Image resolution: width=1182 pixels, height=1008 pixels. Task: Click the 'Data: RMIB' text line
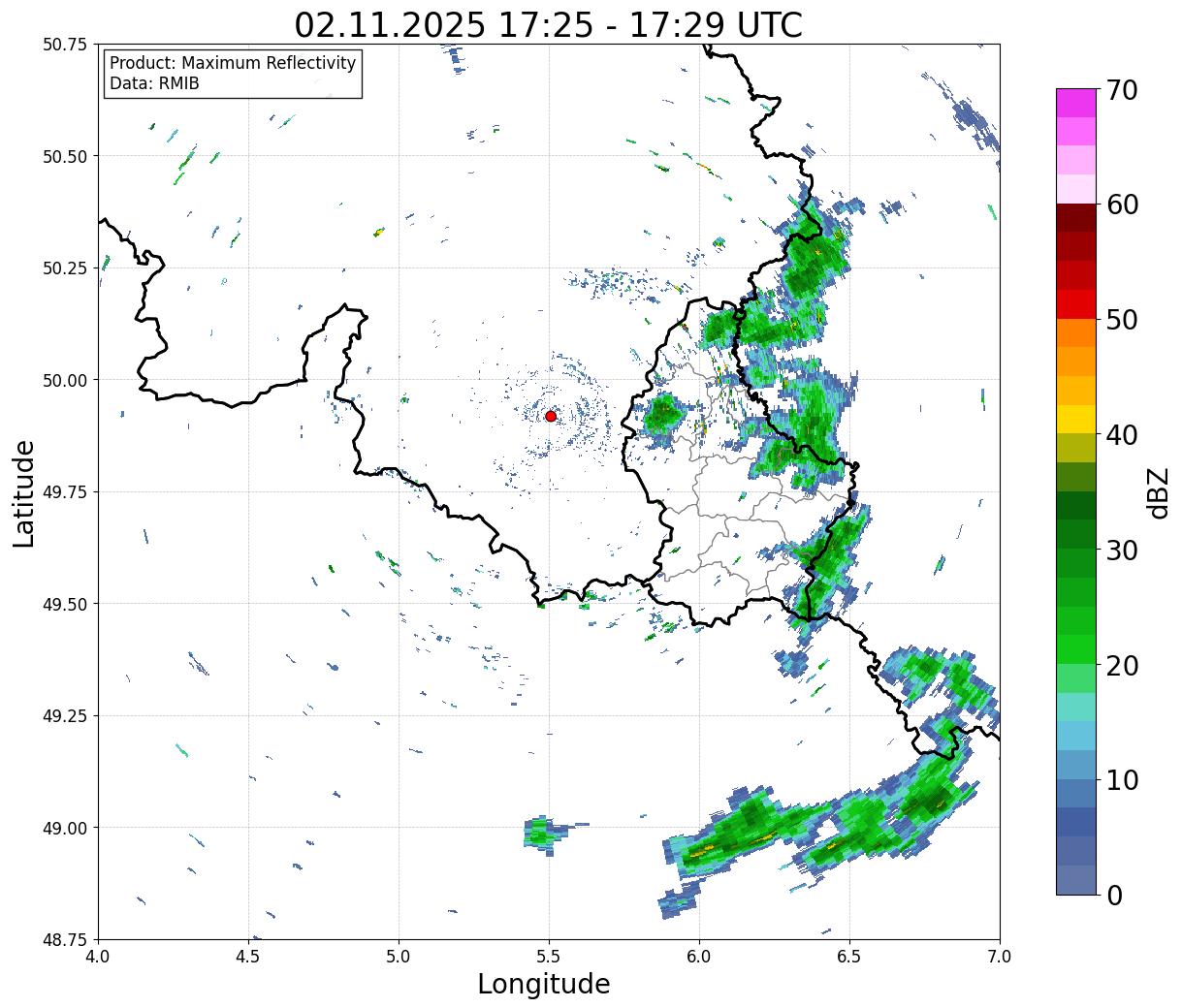tap(154, 84)
